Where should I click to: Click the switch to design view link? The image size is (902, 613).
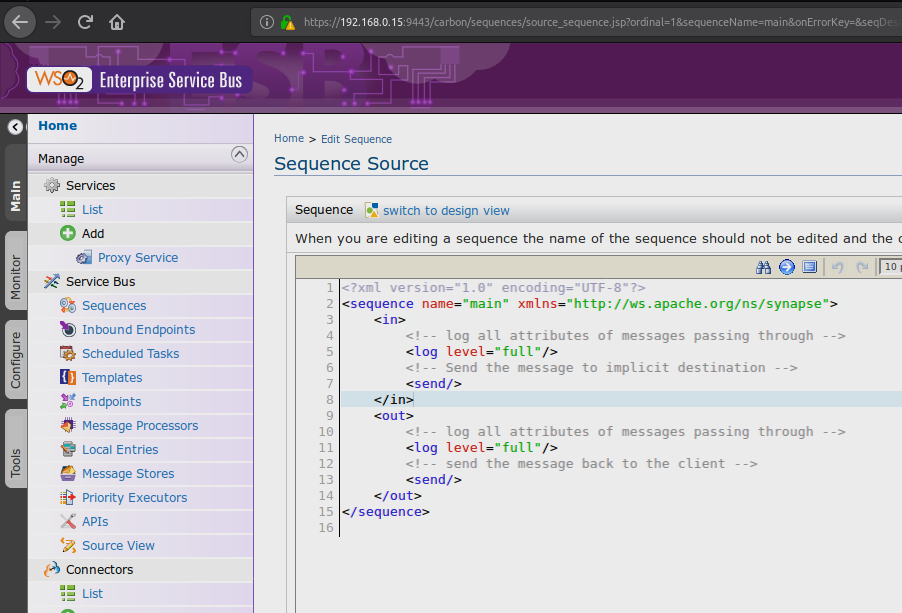[x=446, y=211]
